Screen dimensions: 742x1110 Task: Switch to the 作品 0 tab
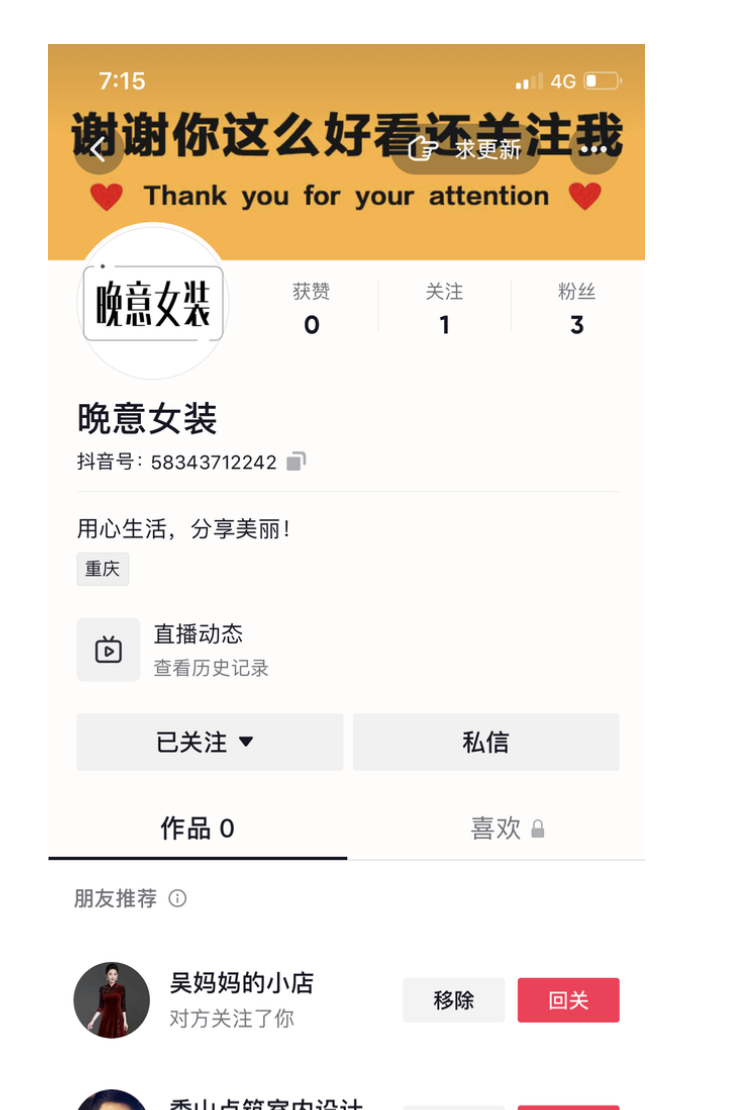click(197, 828)
